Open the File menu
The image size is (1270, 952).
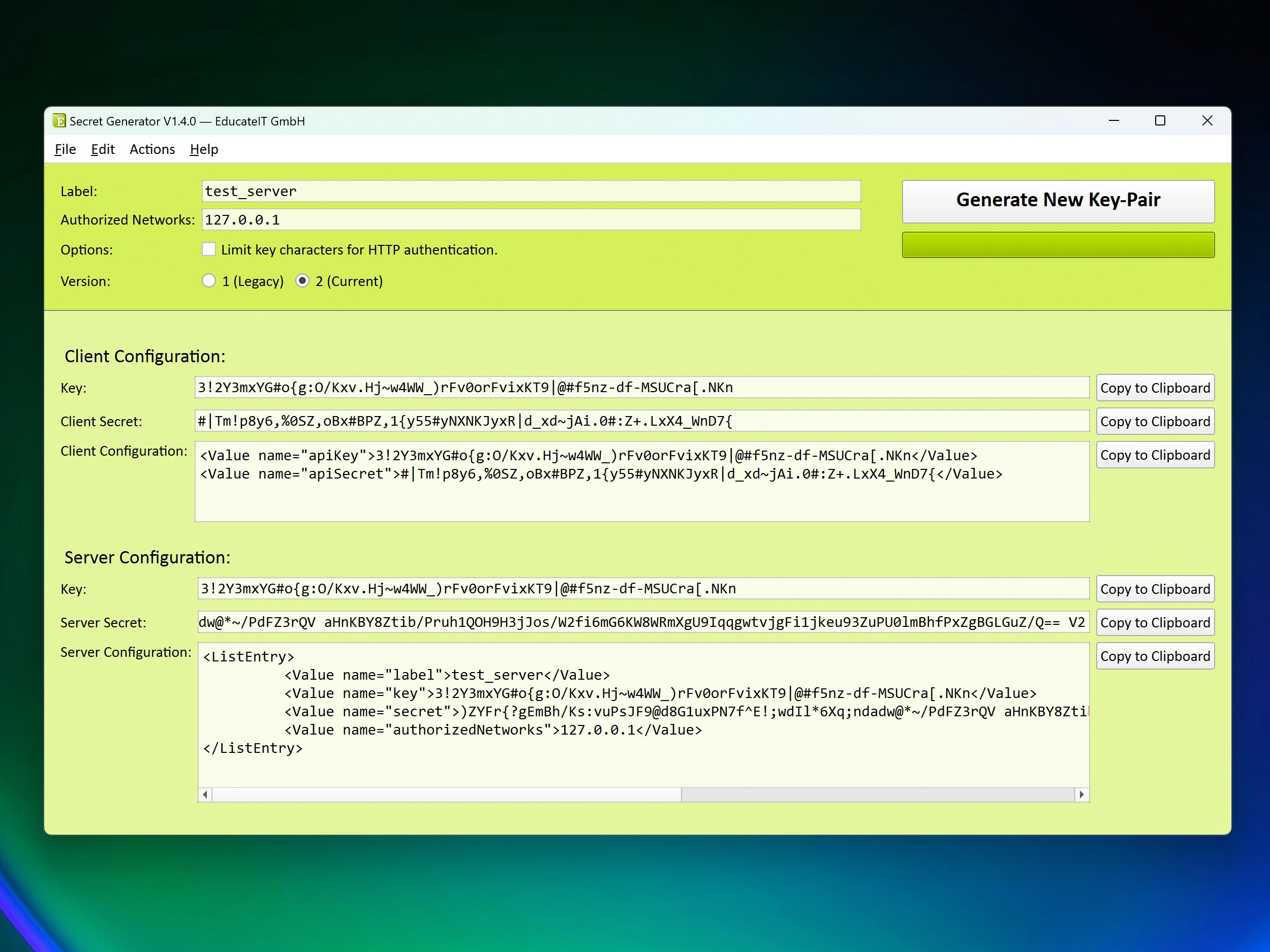[x=66, y=149]
